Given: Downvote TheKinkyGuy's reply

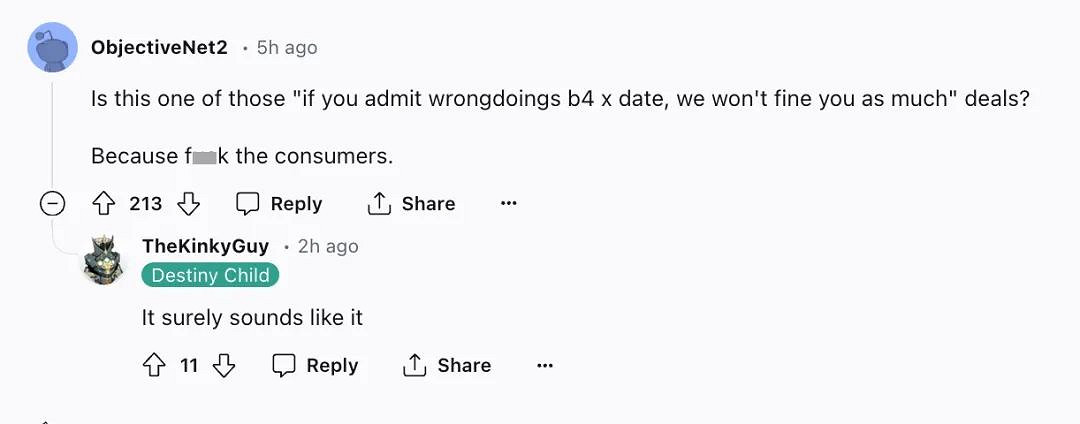Looking at the screenshot, I should 224,366.
